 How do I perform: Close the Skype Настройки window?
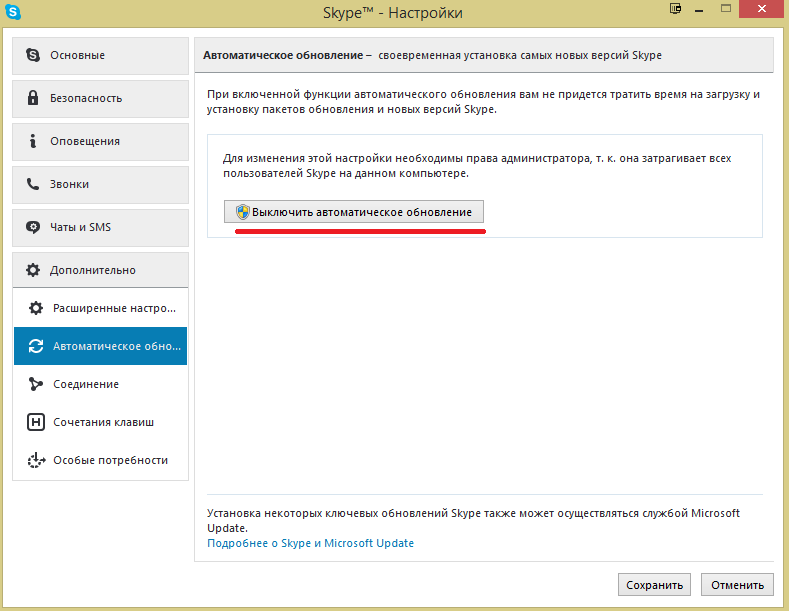point(762,9)
